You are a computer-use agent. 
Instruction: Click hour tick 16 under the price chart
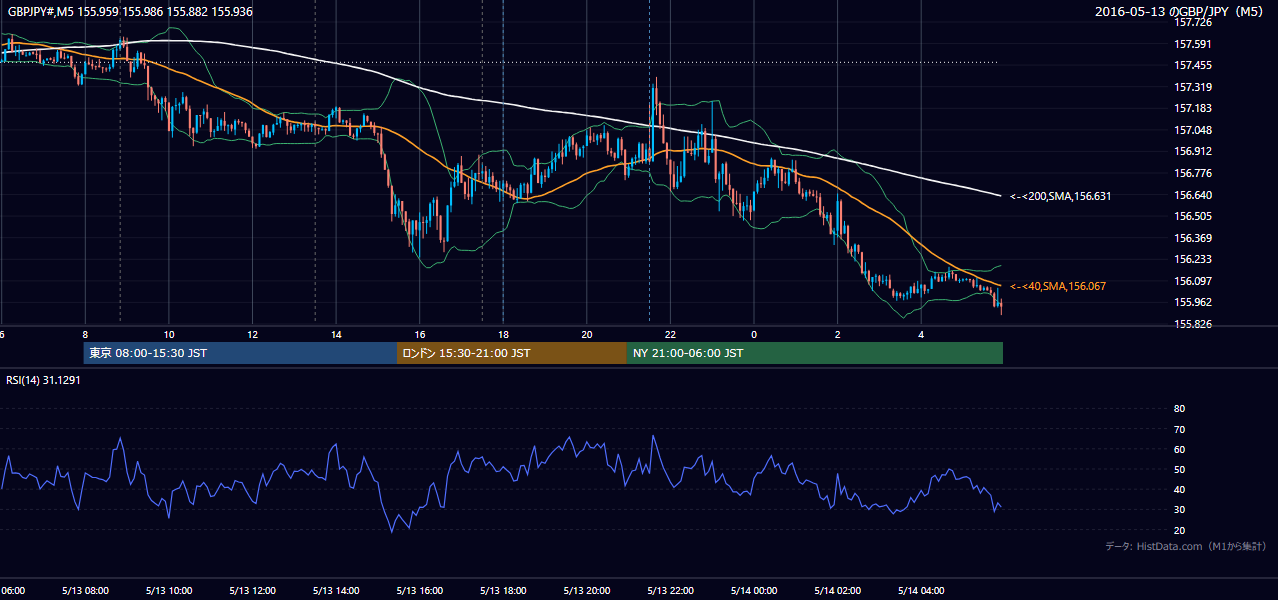click(420, 334)
